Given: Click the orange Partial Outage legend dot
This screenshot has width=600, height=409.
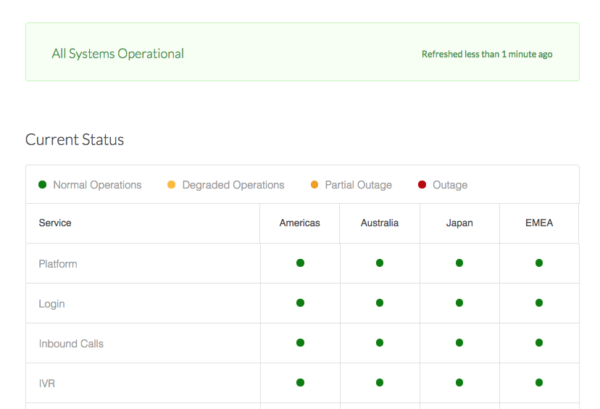Looking at the screenshot, I should pos(315,185).
